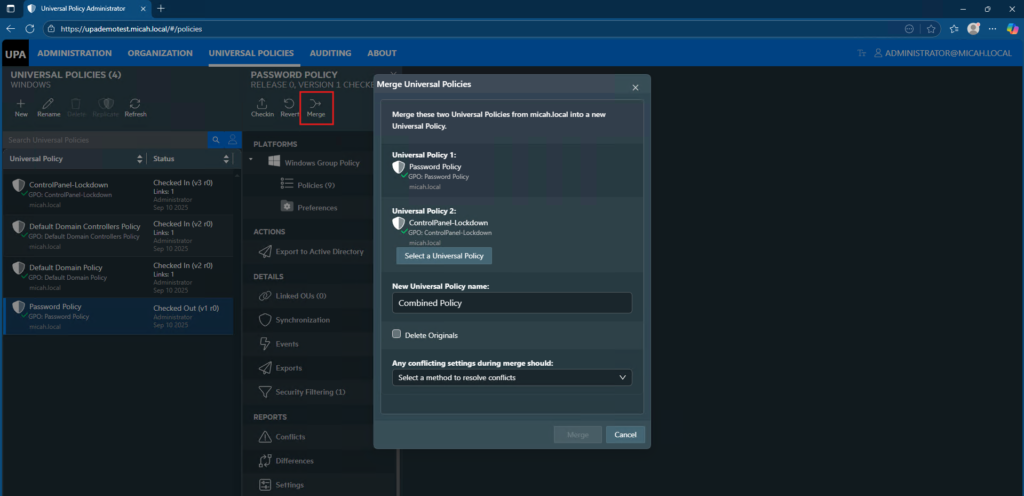Sort by the Universal Policy column arrows
Viewport: 1024px width, 496px height.
[x=139, y=160]
